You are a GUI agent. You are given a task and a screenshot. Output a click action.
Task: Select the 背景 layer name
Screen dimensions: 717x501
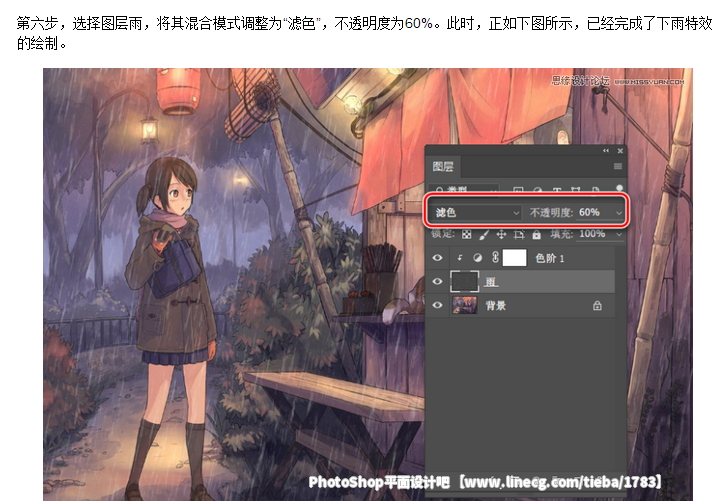pyautogui.click(x=496, y=305)
